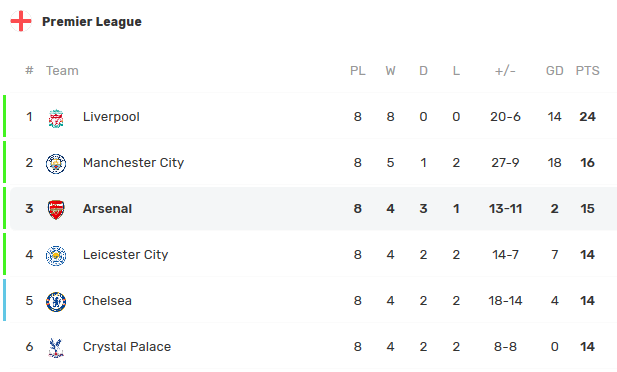Screen dimensions: 617x372
Task: Click the Leicester City club crest
Action: coord(56,255)
